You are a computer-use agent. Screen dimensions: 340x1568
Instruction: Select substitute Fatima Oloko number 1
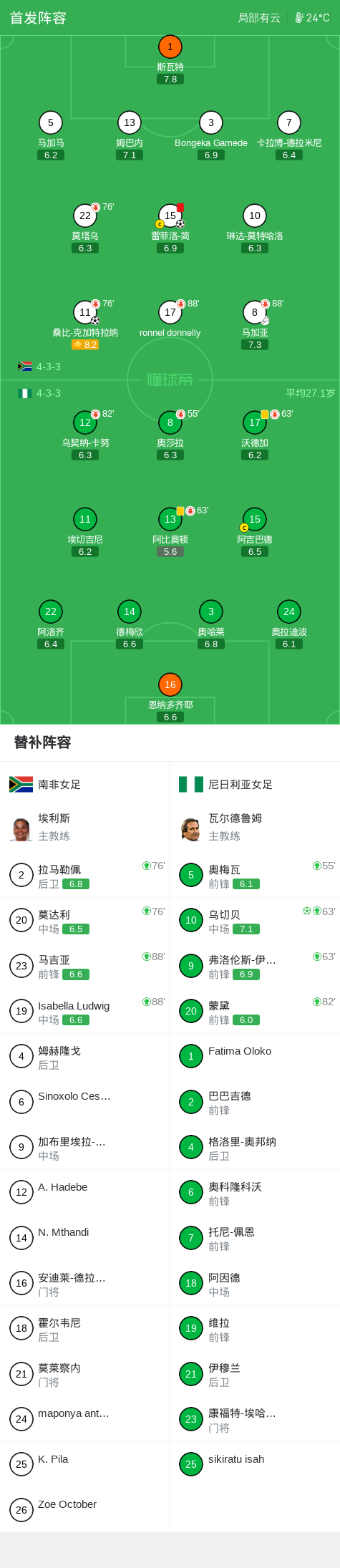pyautogui.click(x=255, y=1057)
